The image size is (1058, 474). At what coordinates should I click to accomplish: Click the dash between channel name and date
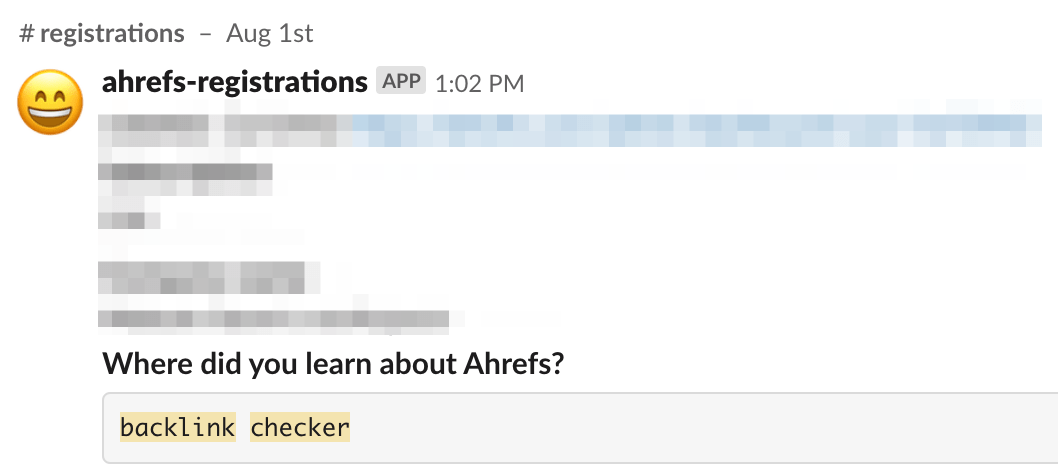(x=205, y=33)
